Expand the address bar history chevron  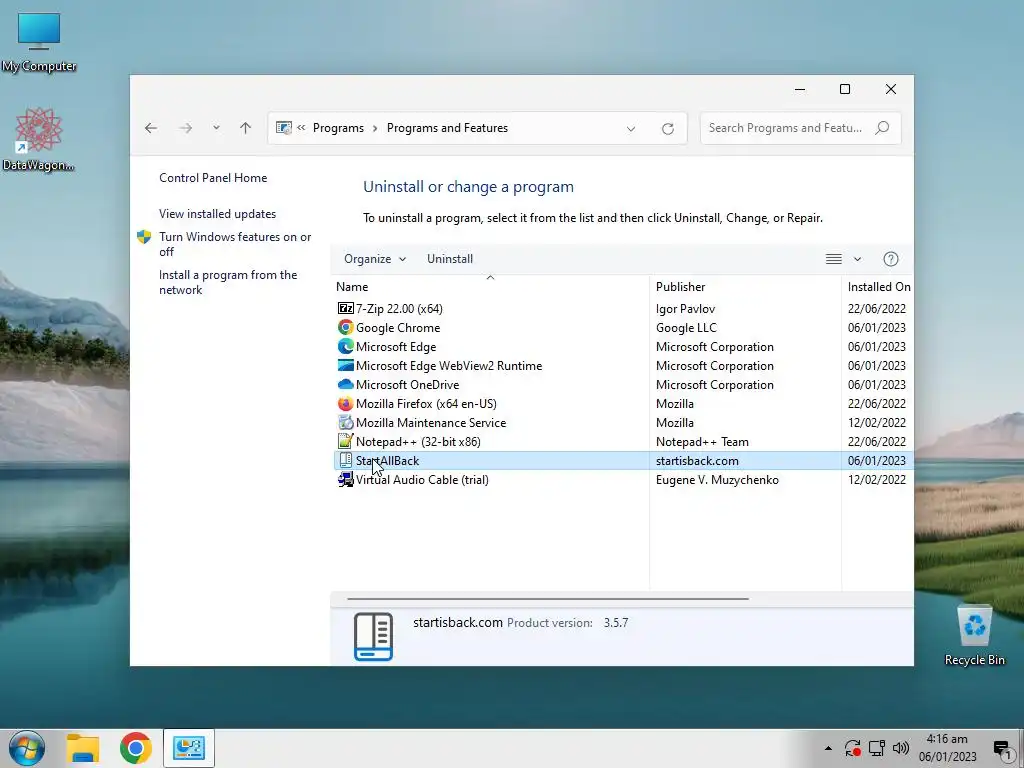(x=631, y=129)
